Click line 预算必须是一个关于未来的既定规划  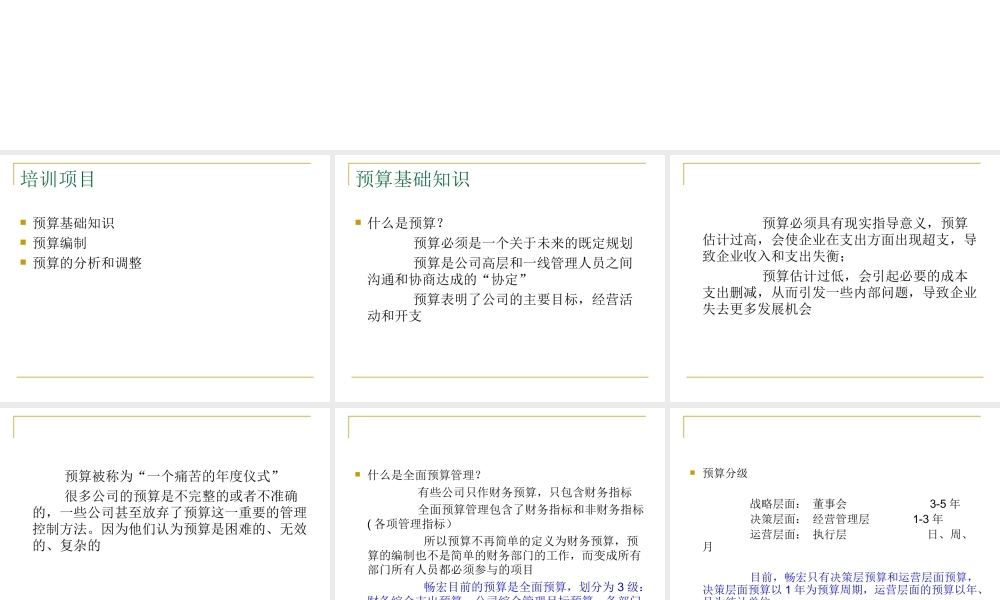[523, 243]
